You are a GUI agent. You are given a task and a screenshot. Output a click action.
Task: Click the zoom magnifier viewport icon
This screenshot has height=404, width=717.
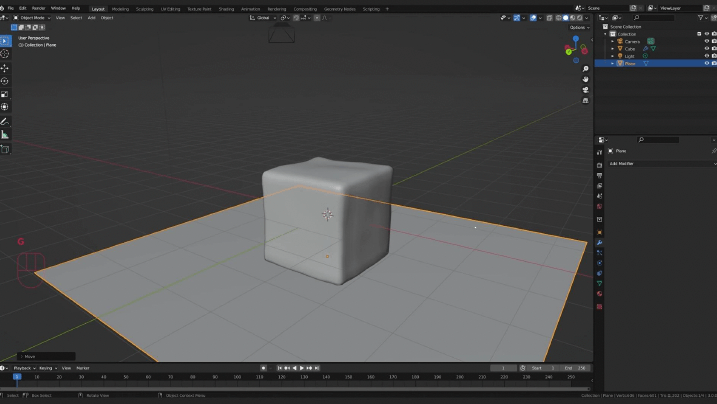[586, 69]
